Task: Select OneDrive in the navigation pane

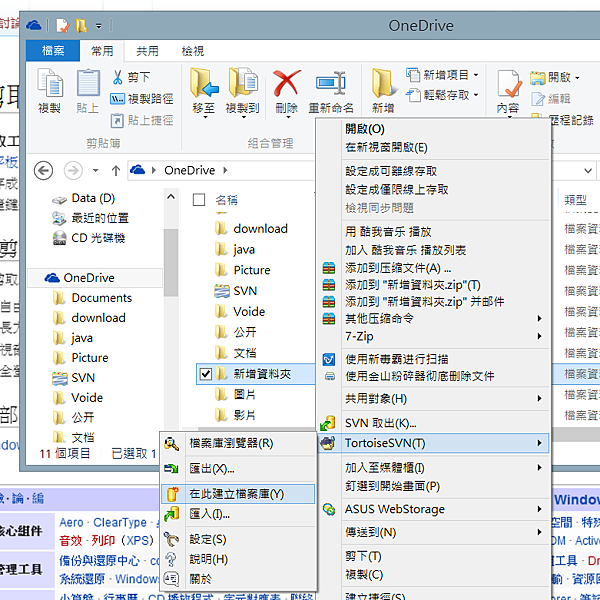Action: (95, 278)
